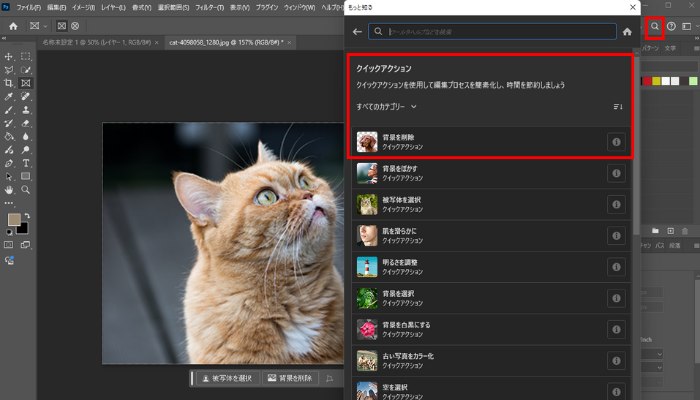Screen dimensions: 700x400
Task: Close the cat-4098058_1280.jpg document tab
Action: tap(289, 42)
